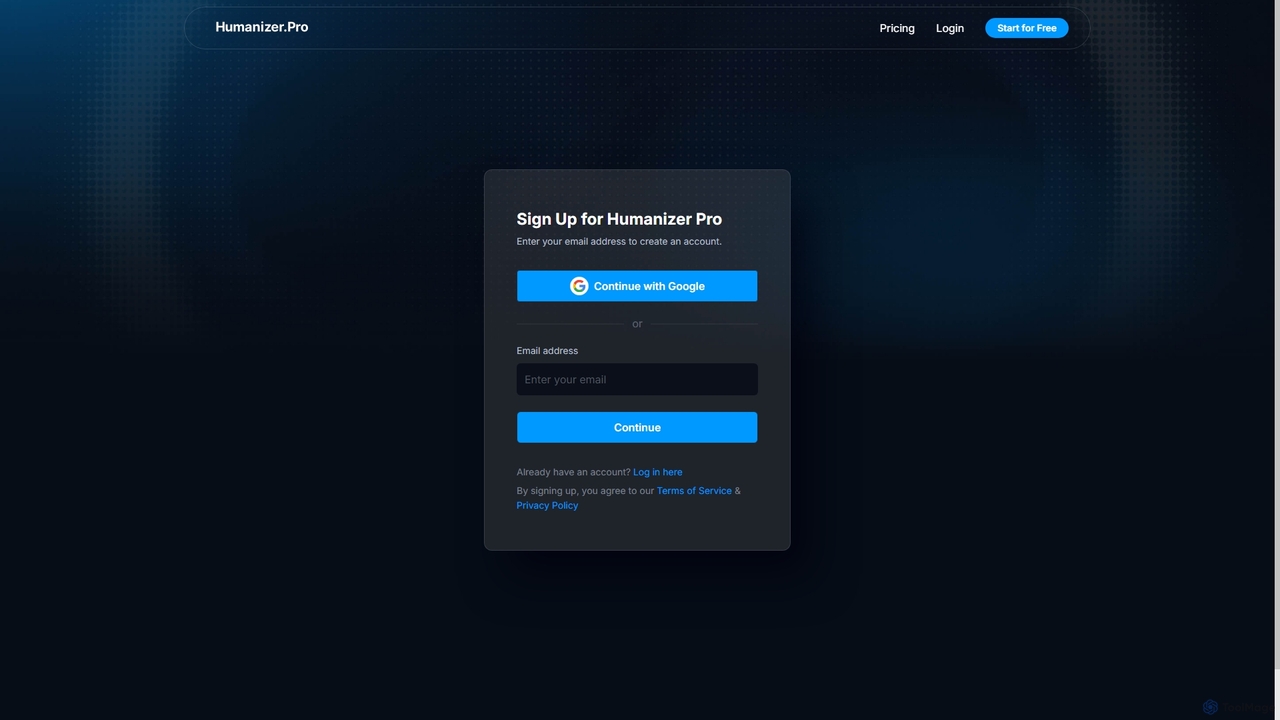
Task: Click the blue Continue button
Action: [637, 427]
